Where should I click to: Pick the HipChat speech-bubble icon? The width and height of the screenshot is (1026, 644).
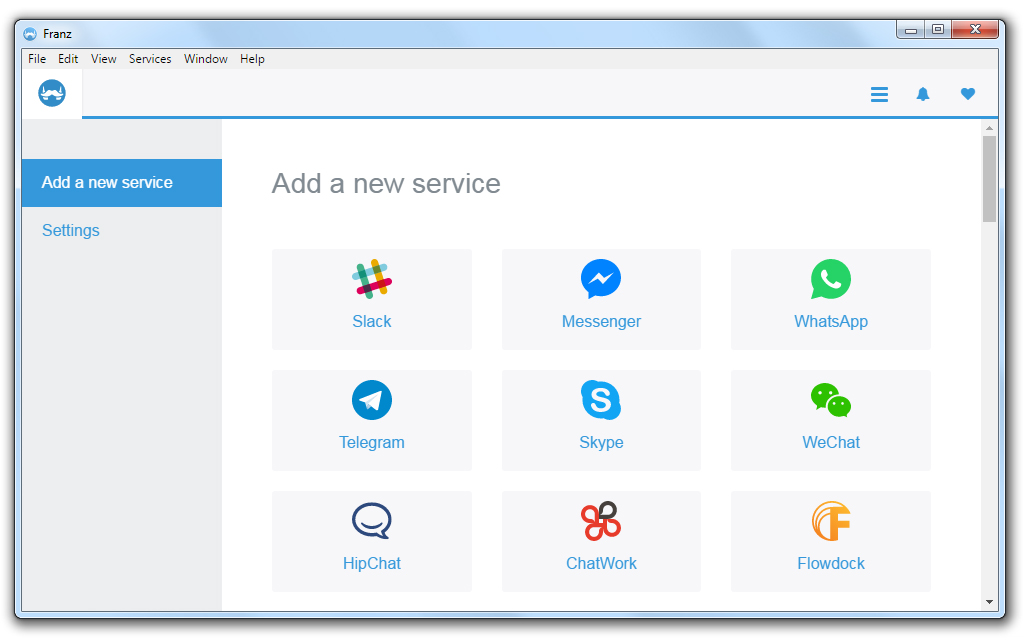click(x=372, y=521)
